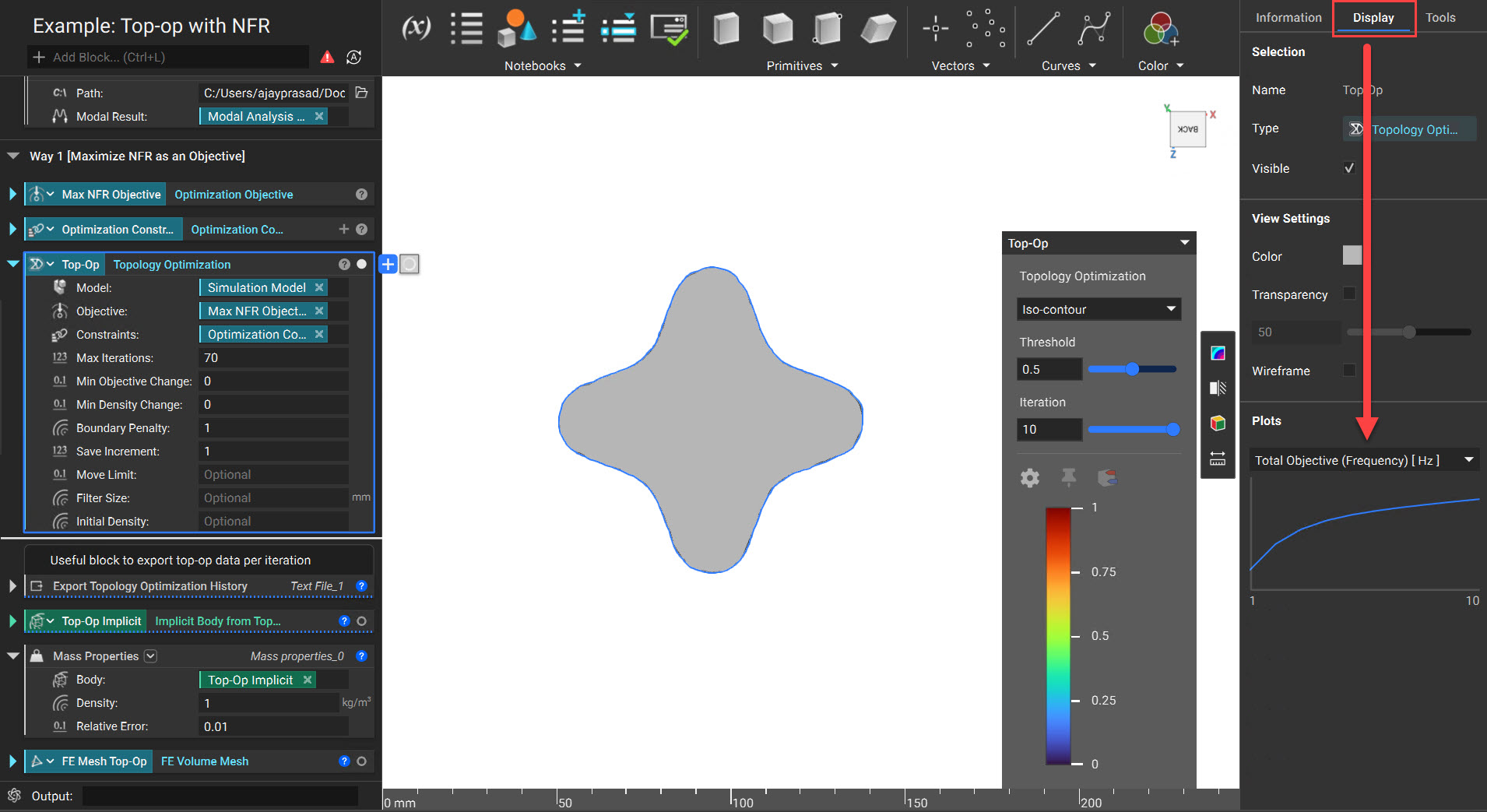Open help for Max NFR Objective block
The image size is (1487, 812).
(x=361, y=194)
